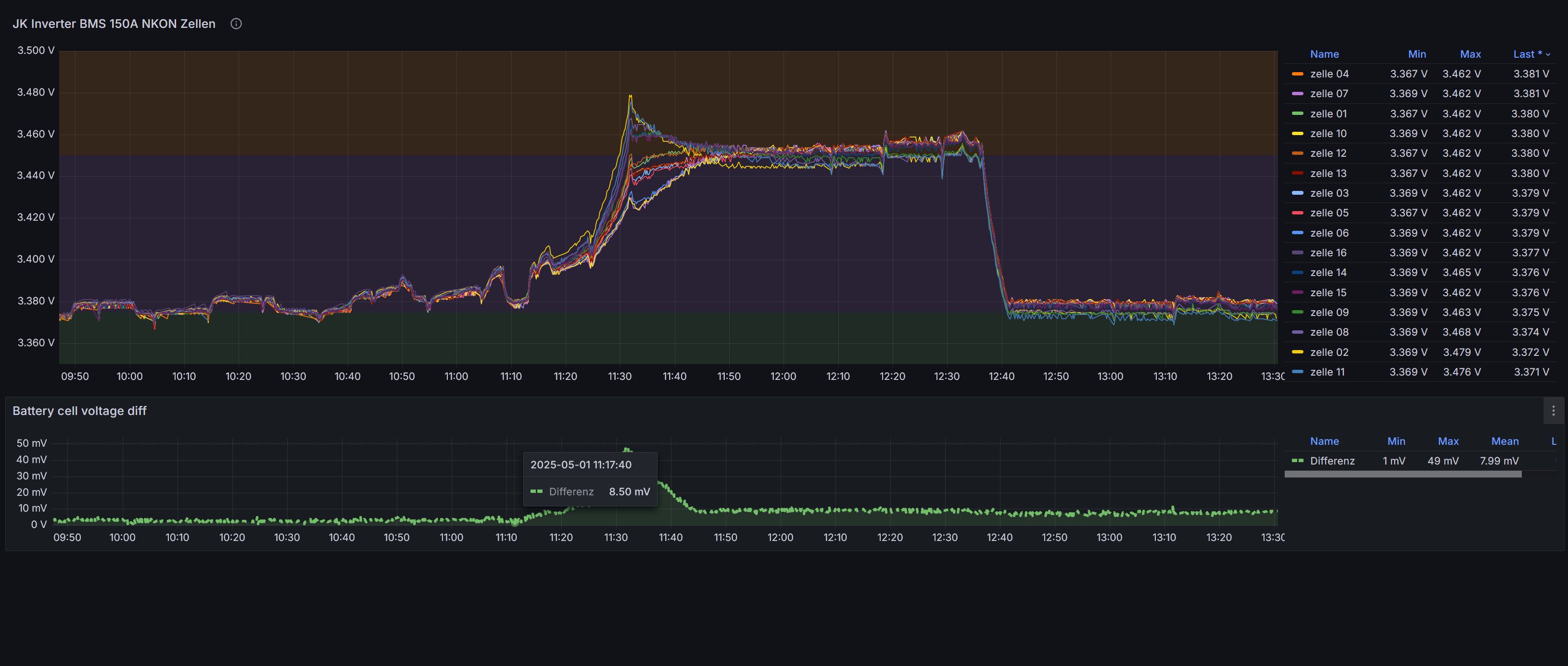The image size is (1568, 666).
Task: Open the JK Inverter BMS panel title
Action: [x=114, y=24]
